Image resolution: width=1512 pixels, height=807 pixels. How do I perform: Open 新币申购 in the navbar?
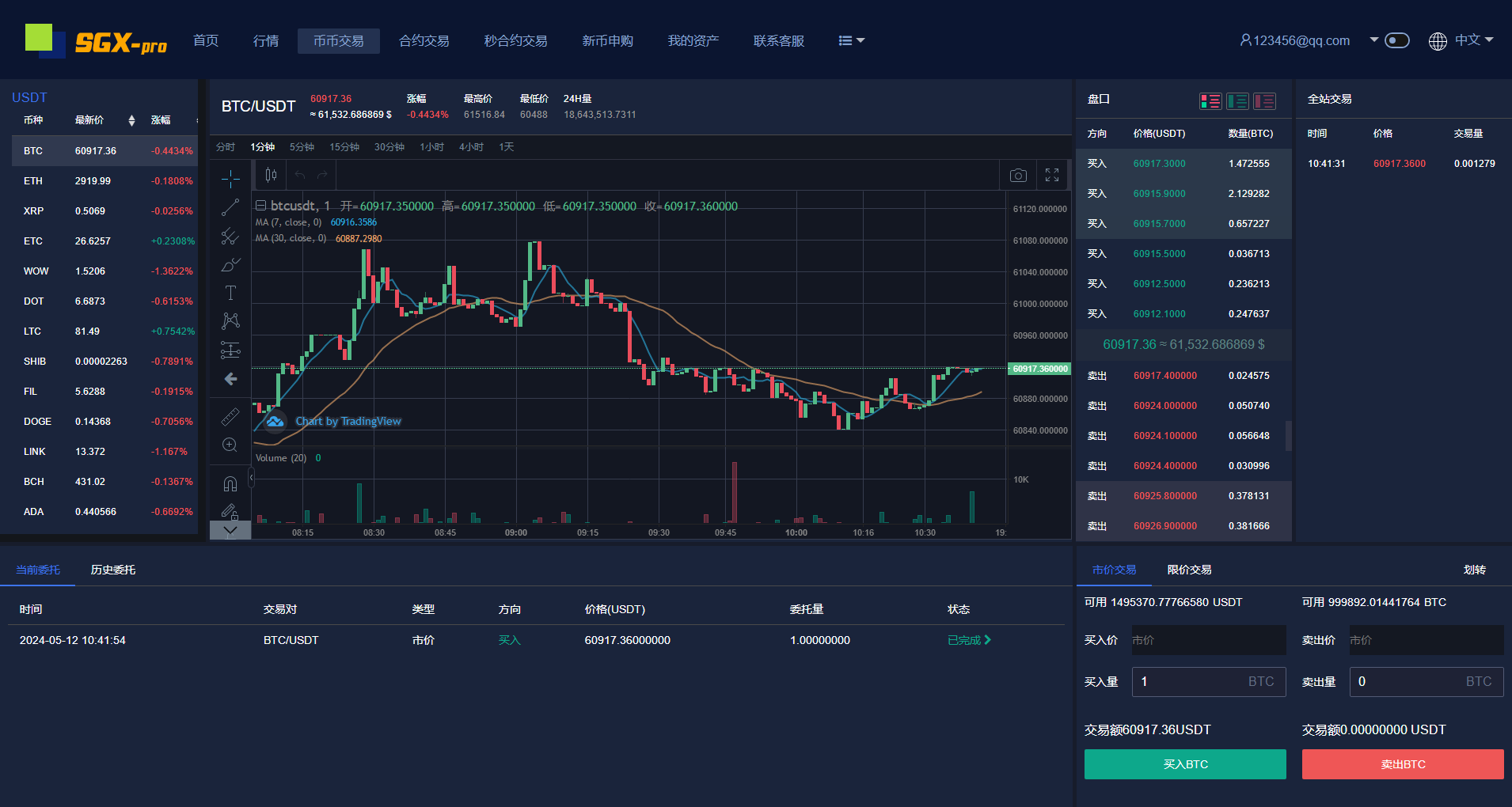(608, 40)
